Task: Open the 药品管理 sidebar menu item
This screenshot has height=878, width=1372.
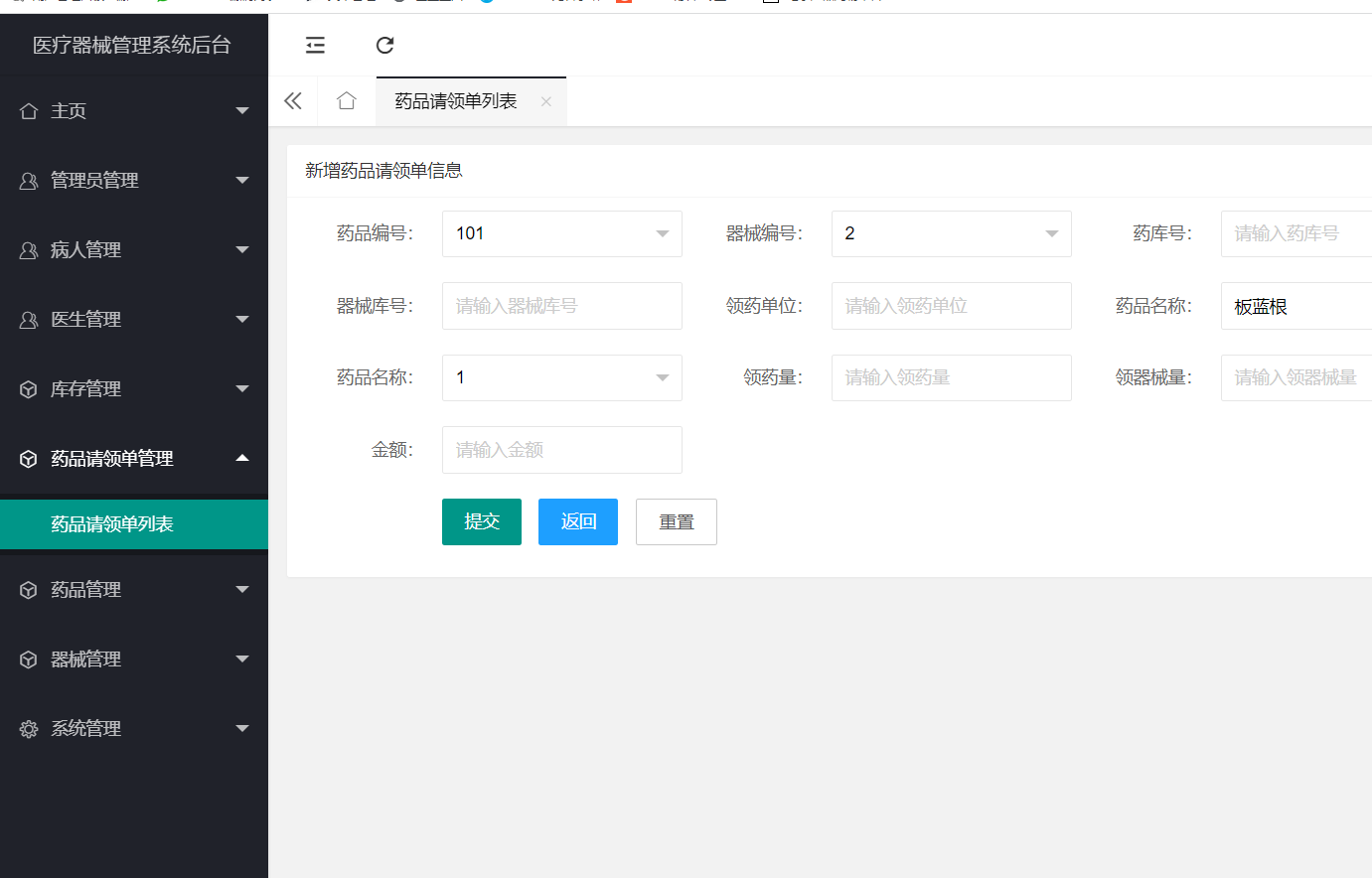Action: pos(134,590)
